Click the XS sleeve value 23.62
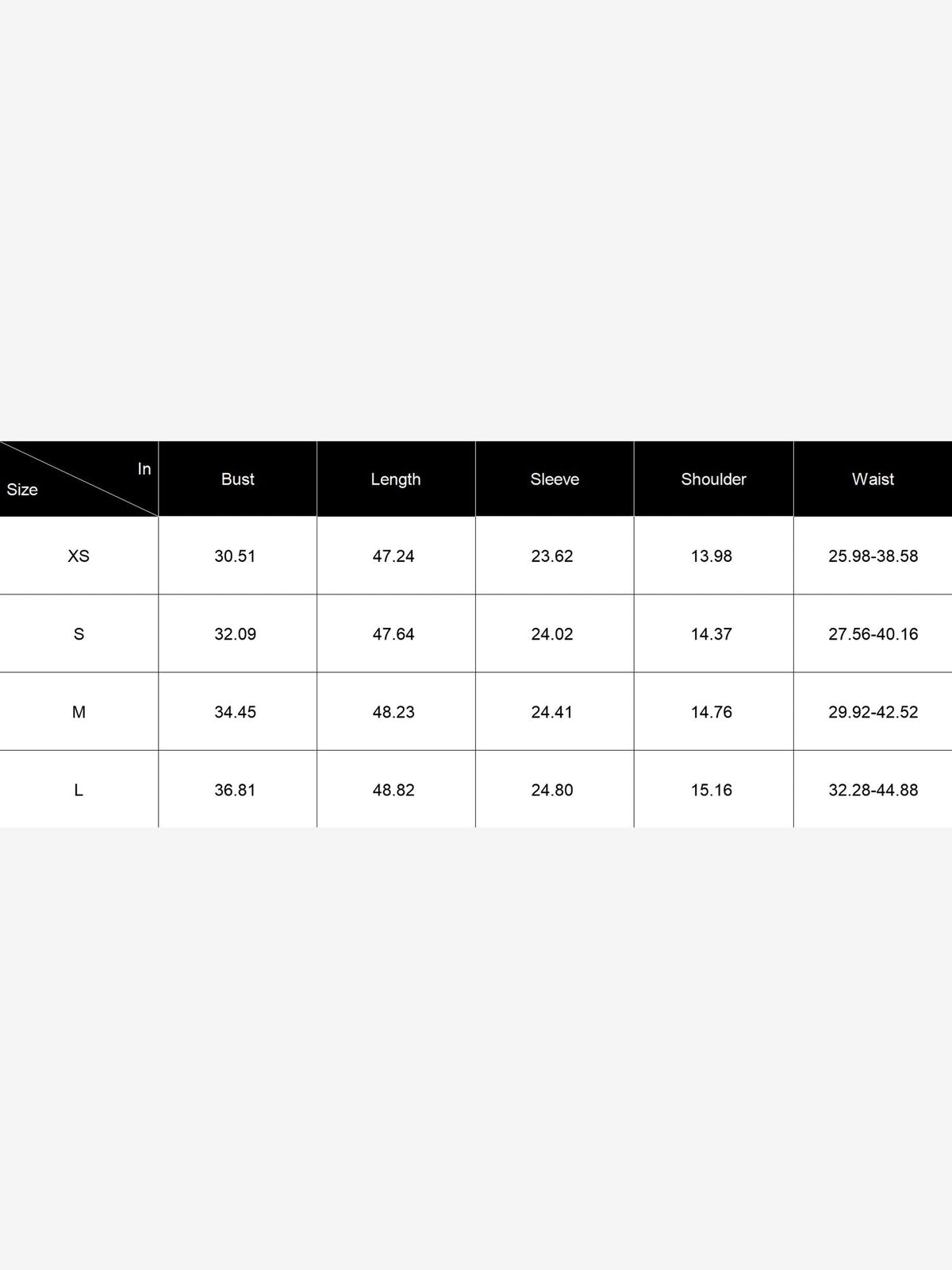This screenshot has height=1270, width=952. (552, 556)
